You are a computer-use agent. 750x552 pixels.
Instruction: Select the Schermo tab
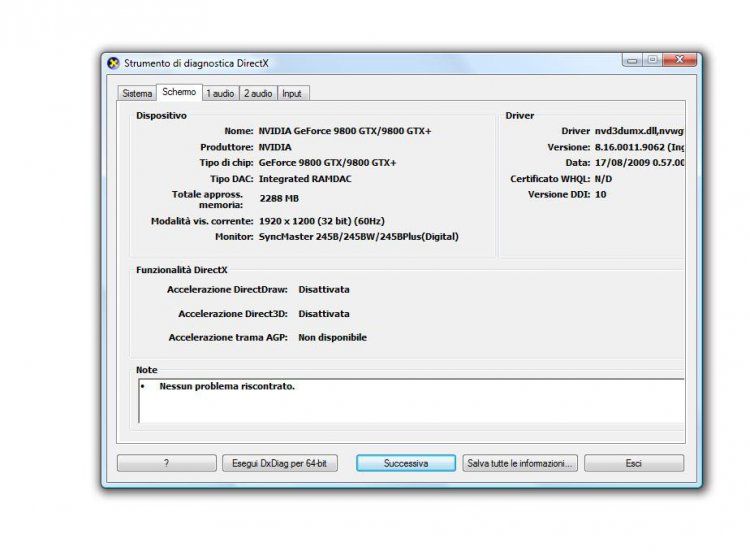coord(179,92)
